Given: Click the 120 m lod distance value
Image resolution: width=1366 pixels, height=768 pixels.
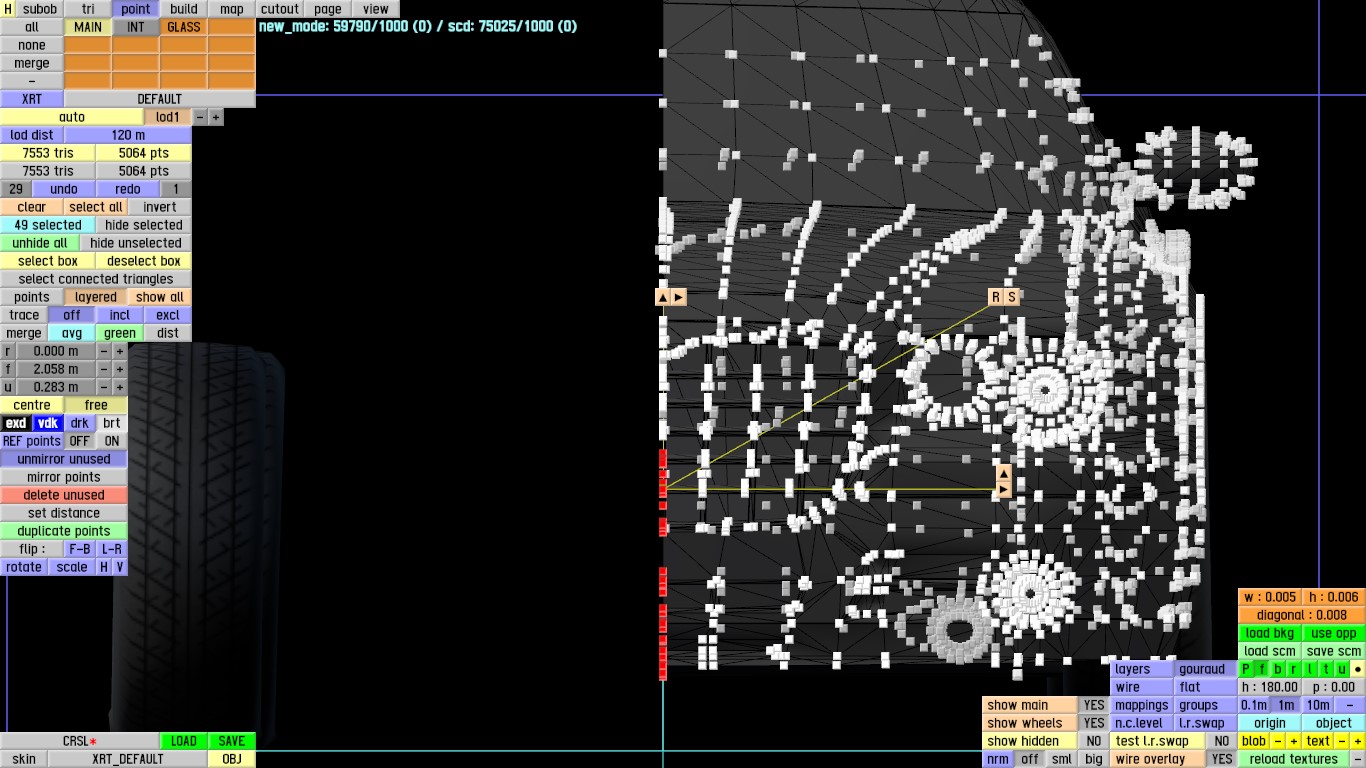Looking at the screenshot, I should click(128, 135).
